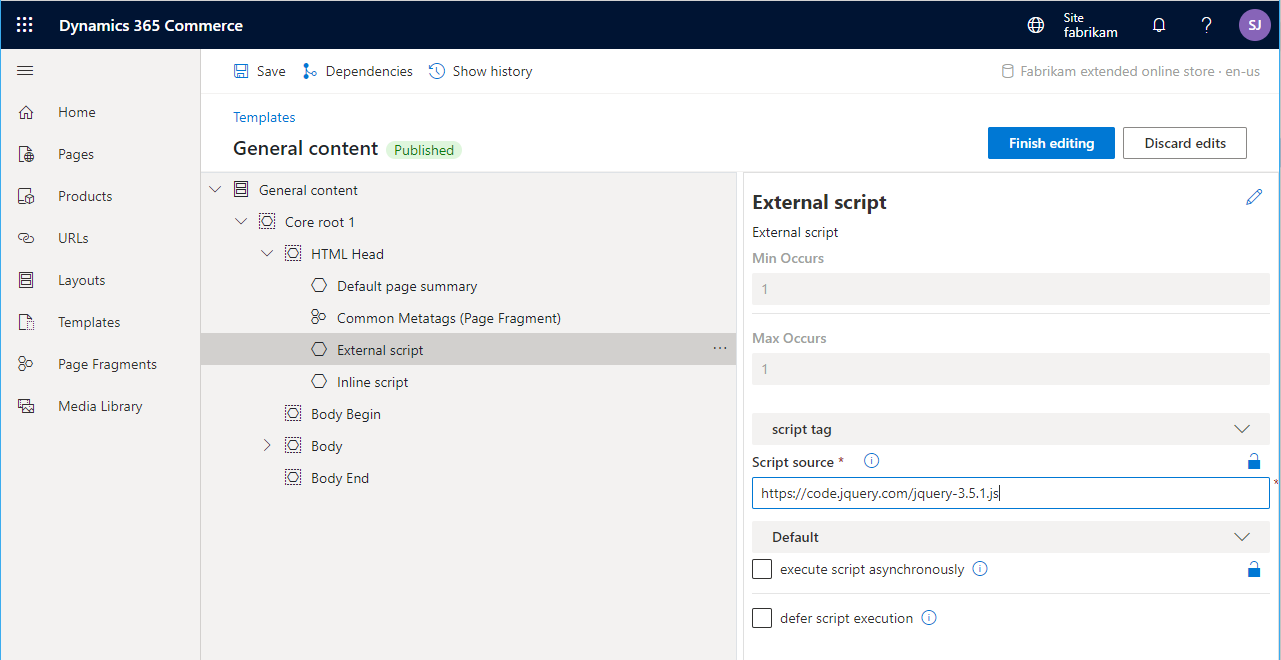Collapse the script tag section
The image size is (1281, 660).
[x=1242, y=428]
